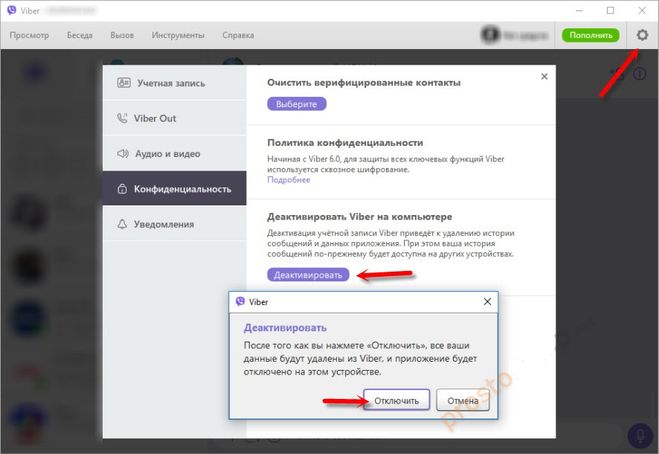The image size is (659, 454).
Task: Click the microphone icon in the background window
Action: pyautogui.click(x=640, y=435)
